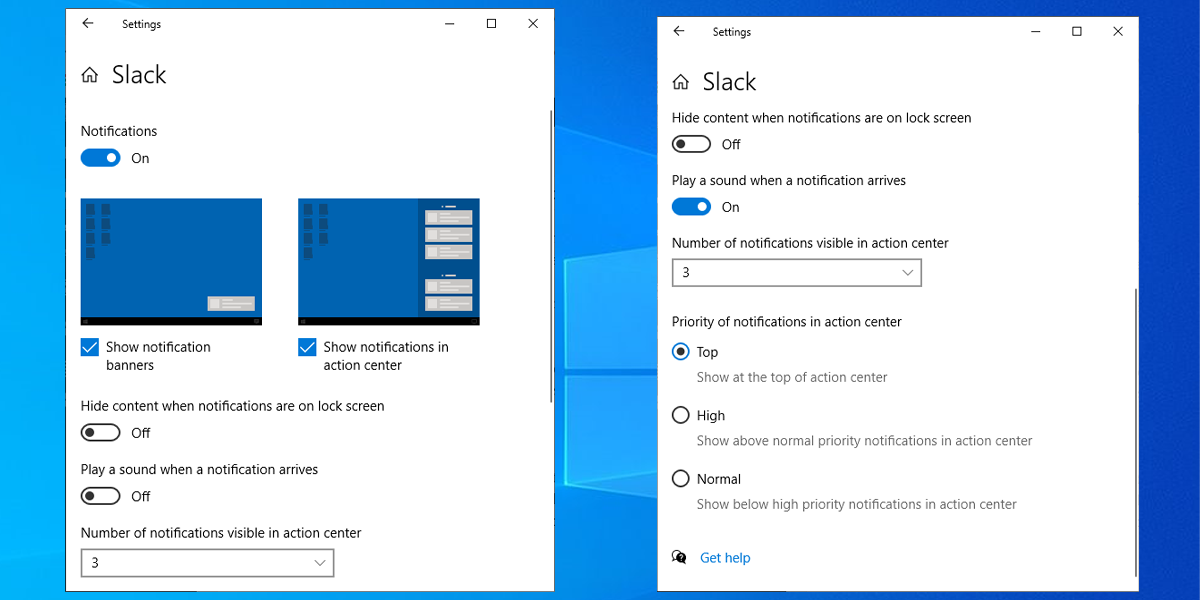The height and width of the screenshot is (600, 1200).
Task: Minimize the right Settings window
Action: coord(1036,32)
